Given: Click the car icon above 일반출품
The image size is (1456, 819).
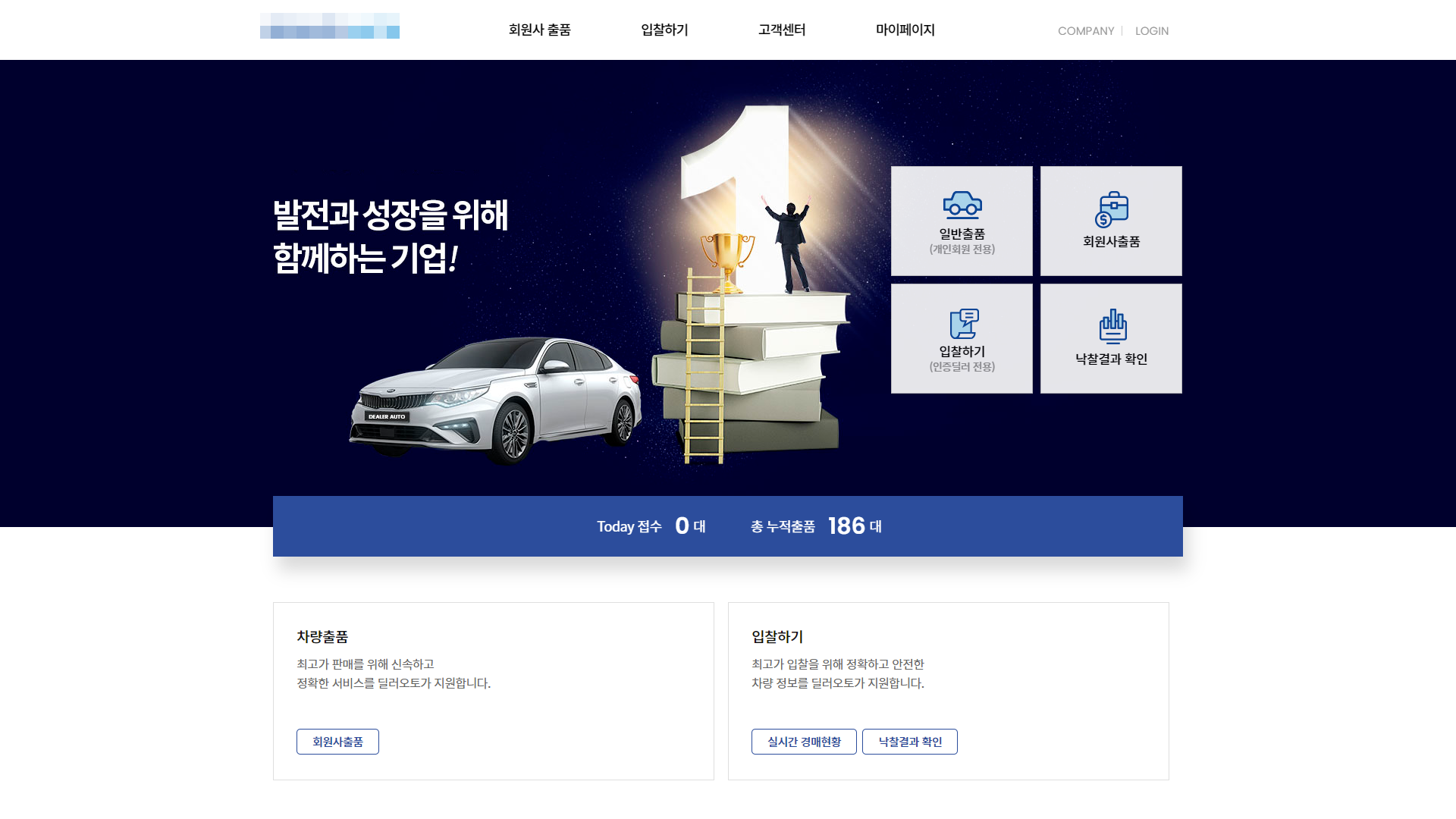Looking at the screenshot, I should tap(962, 205).
